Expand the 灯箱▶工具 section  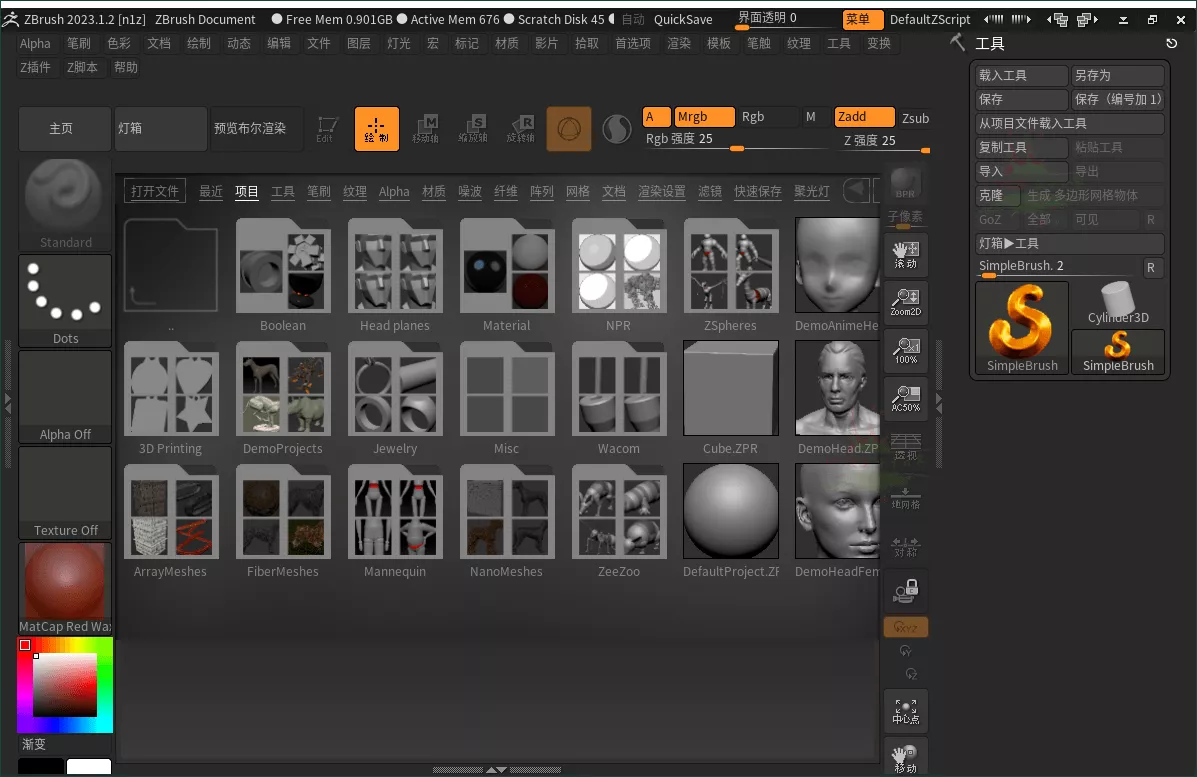(1069, 243)
